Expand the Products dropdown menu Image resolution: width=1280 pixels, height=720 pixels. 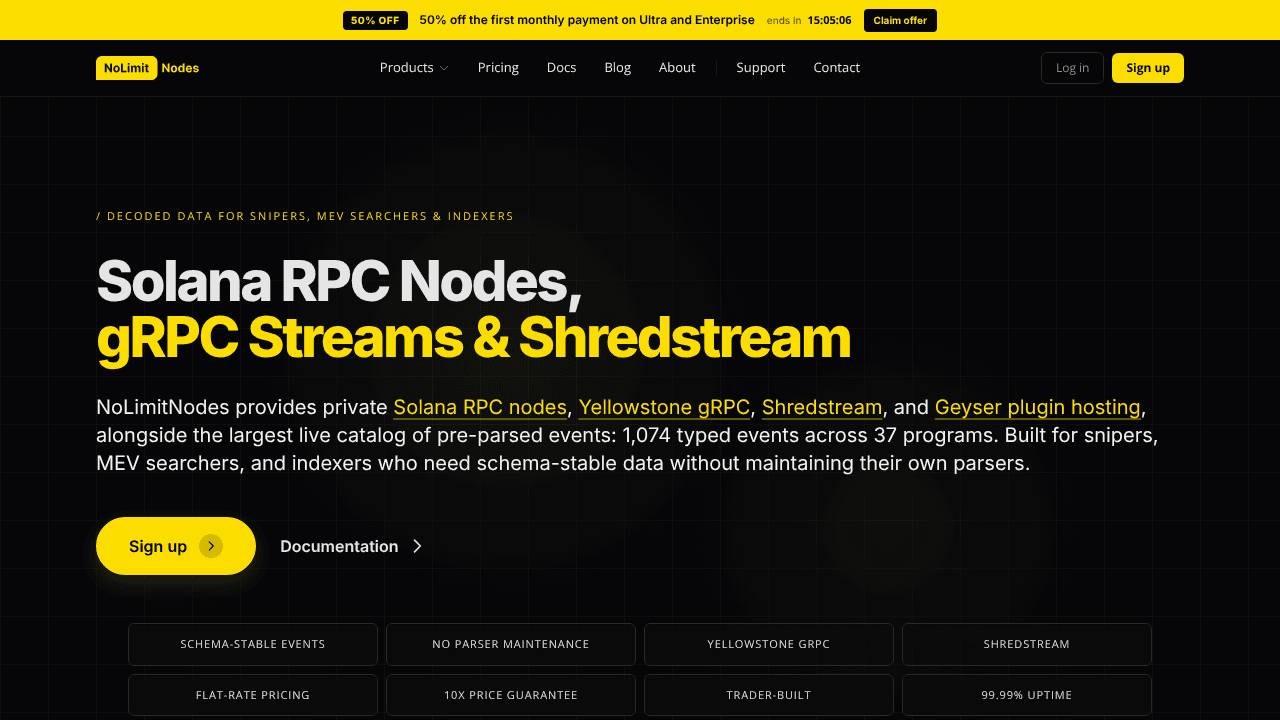[x=414, y=68]
